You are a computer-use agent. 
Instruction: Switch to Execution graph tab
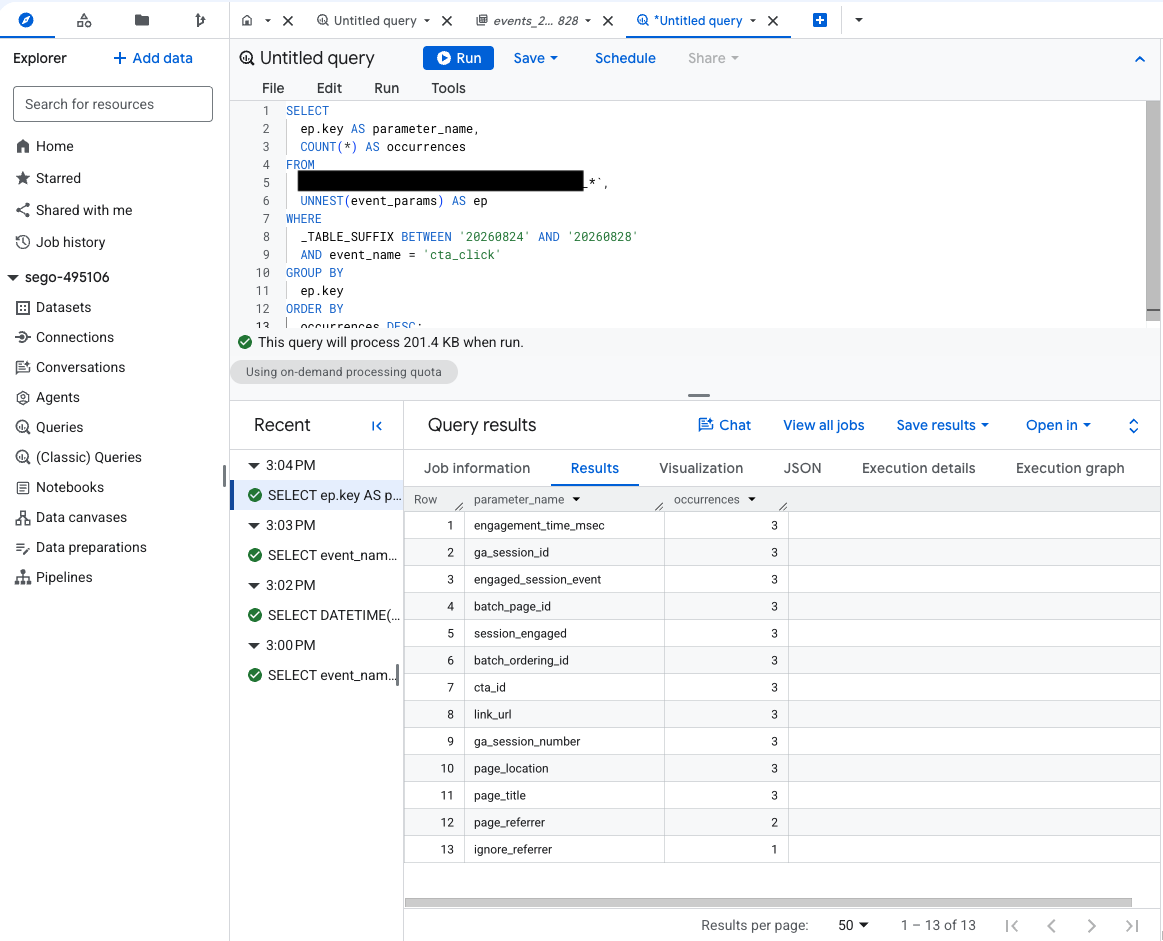tap(1070, 468)
